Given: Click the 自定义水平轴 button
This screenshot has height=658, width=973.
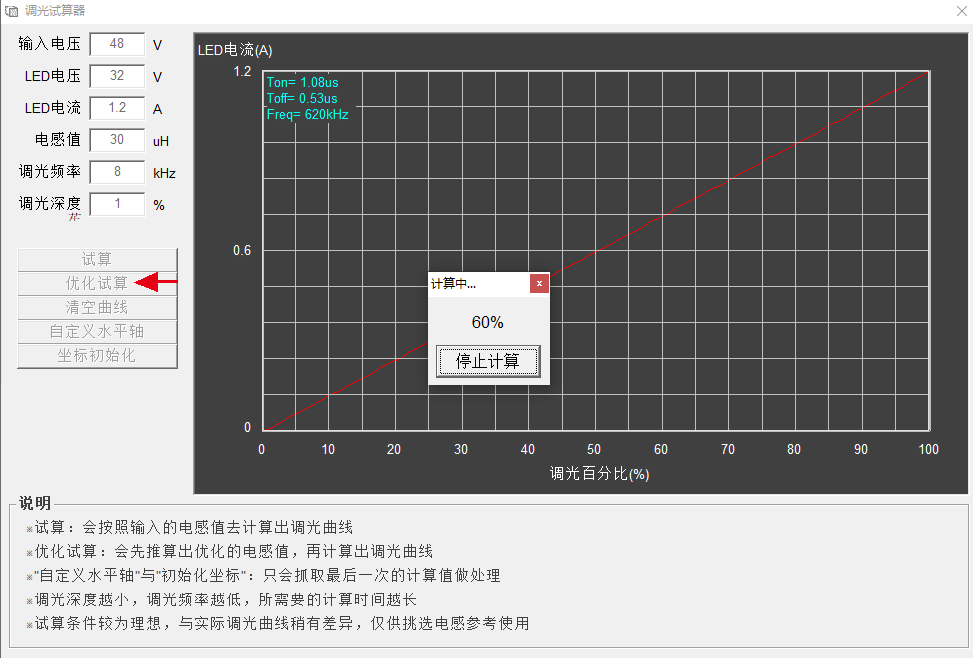Looking at the screenshot, I should pos(97,331).
